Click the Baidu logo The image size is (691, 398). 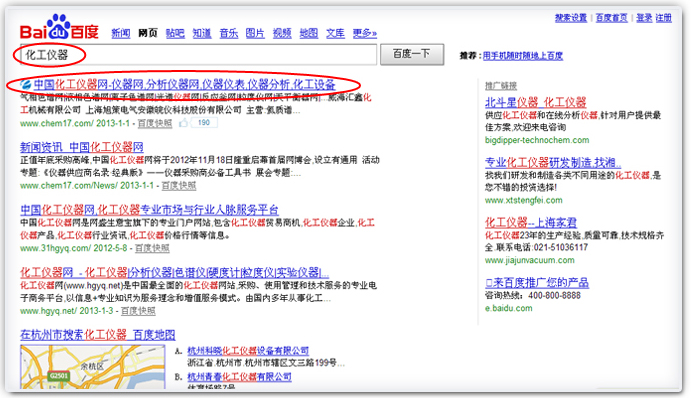point(59,27)
